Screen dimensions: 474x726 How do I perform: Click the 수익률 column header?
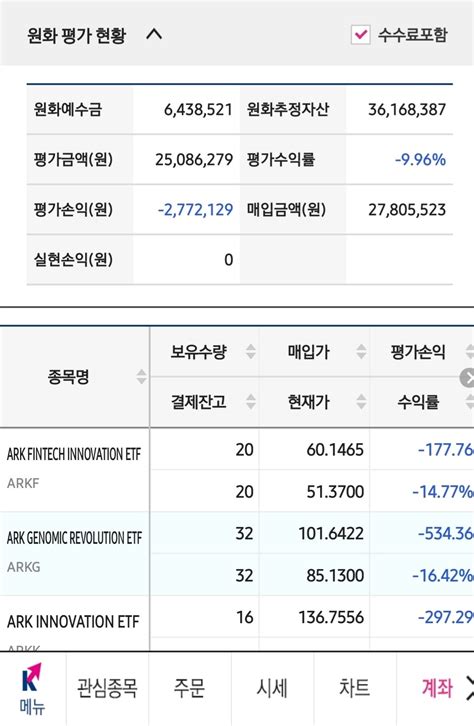(418, 402)
